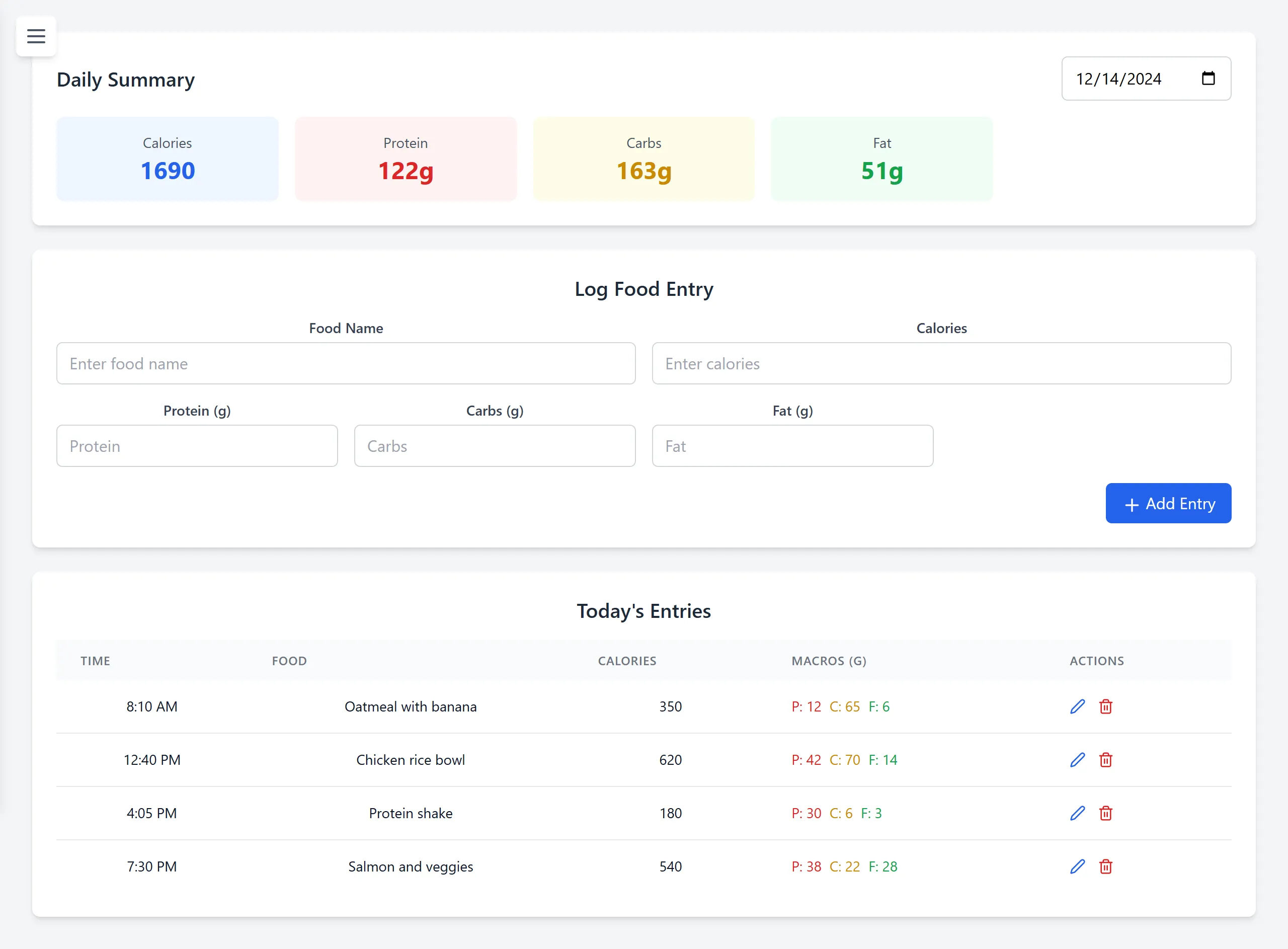This screenshot has height=949, width=1288.
Task: Click the 'Oatmeal with banana' food cell
Action: point(411,706)
